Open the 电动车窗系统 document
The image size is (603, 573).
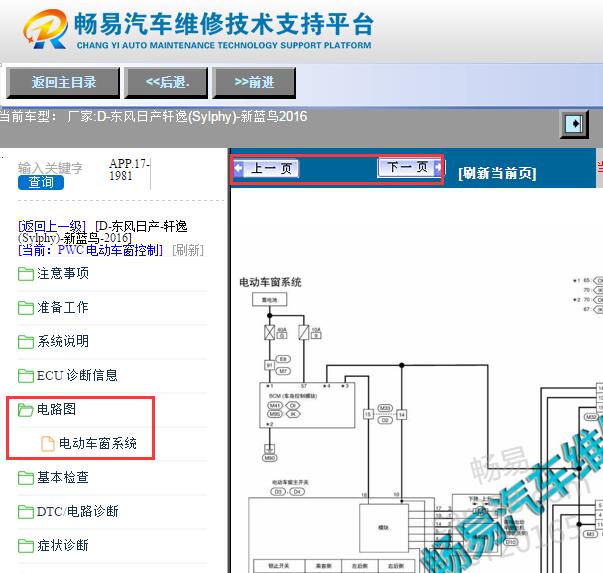pyautogui.click(x=98, y=443)
